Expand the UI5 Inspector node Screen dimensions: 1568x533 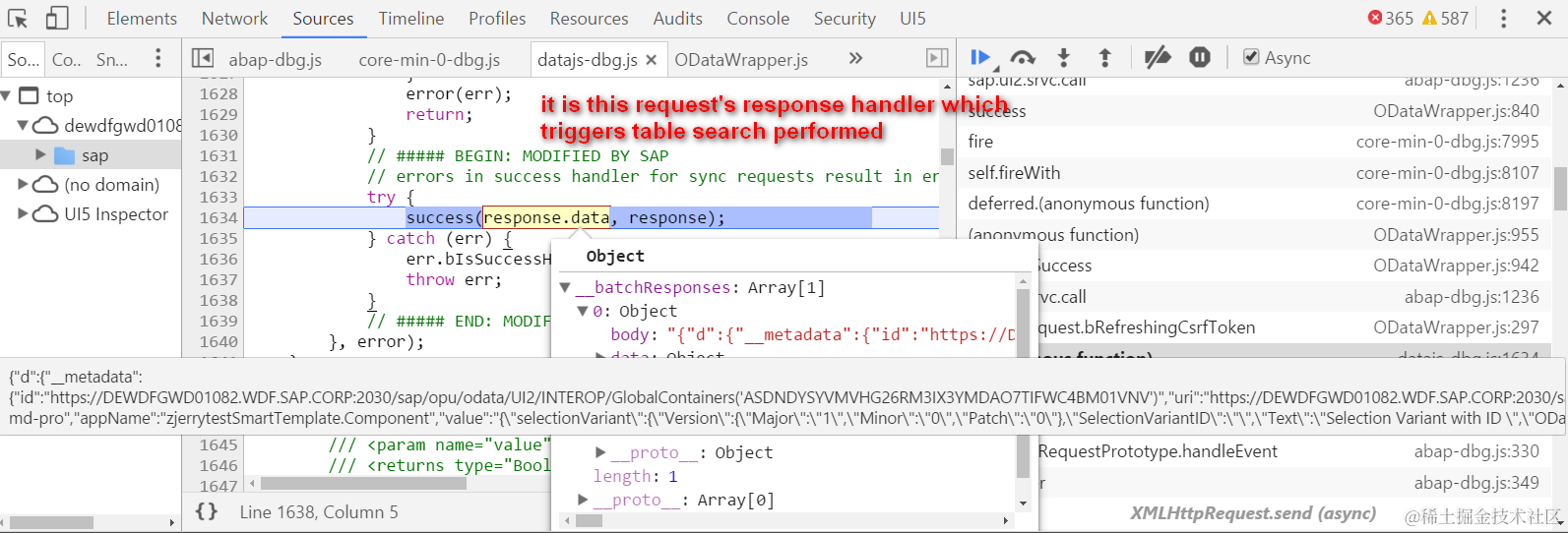point(23,213)
